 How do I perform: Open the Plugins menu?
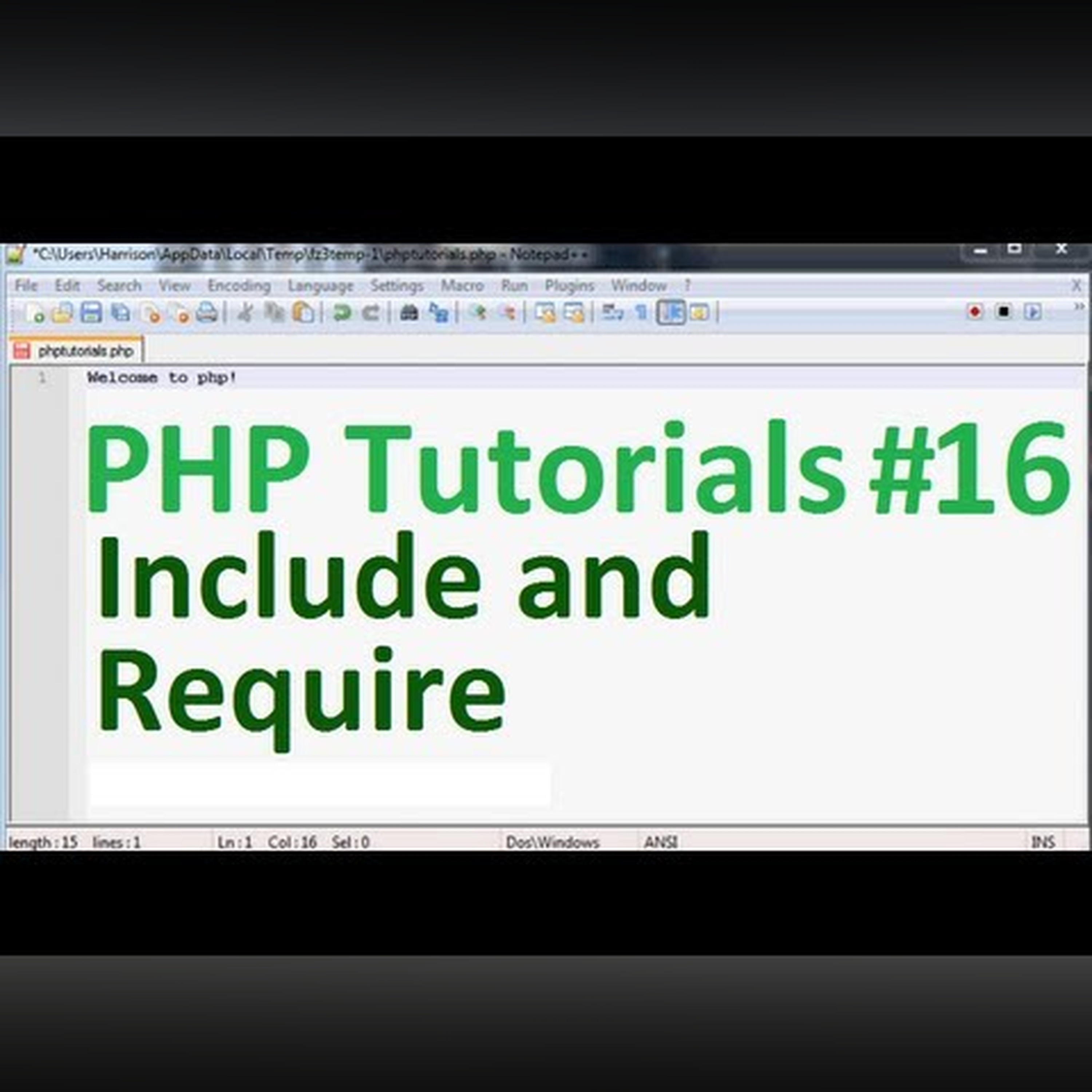pyautogui.click(x=569, y=286)
